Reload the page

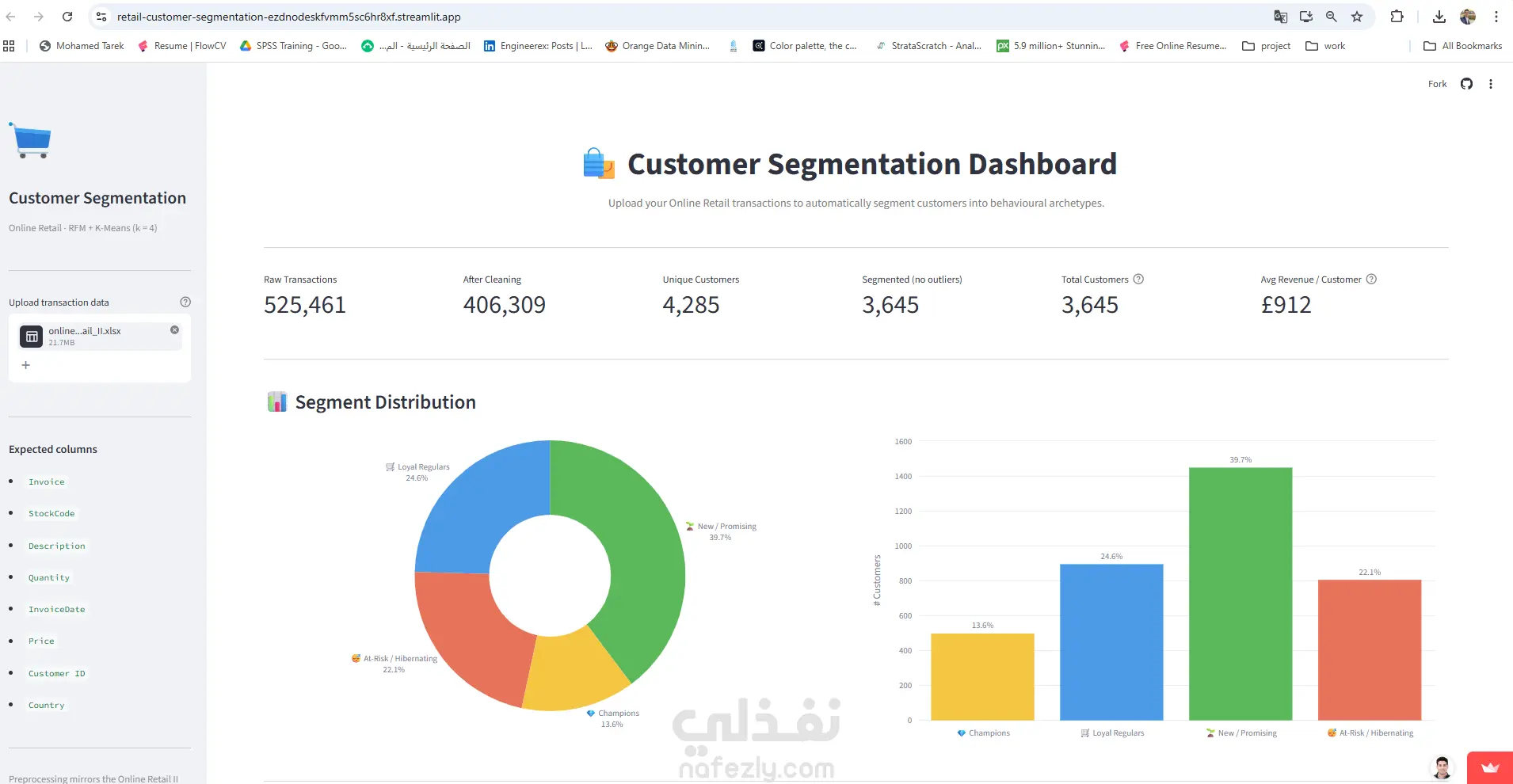(x=67, y=17)
